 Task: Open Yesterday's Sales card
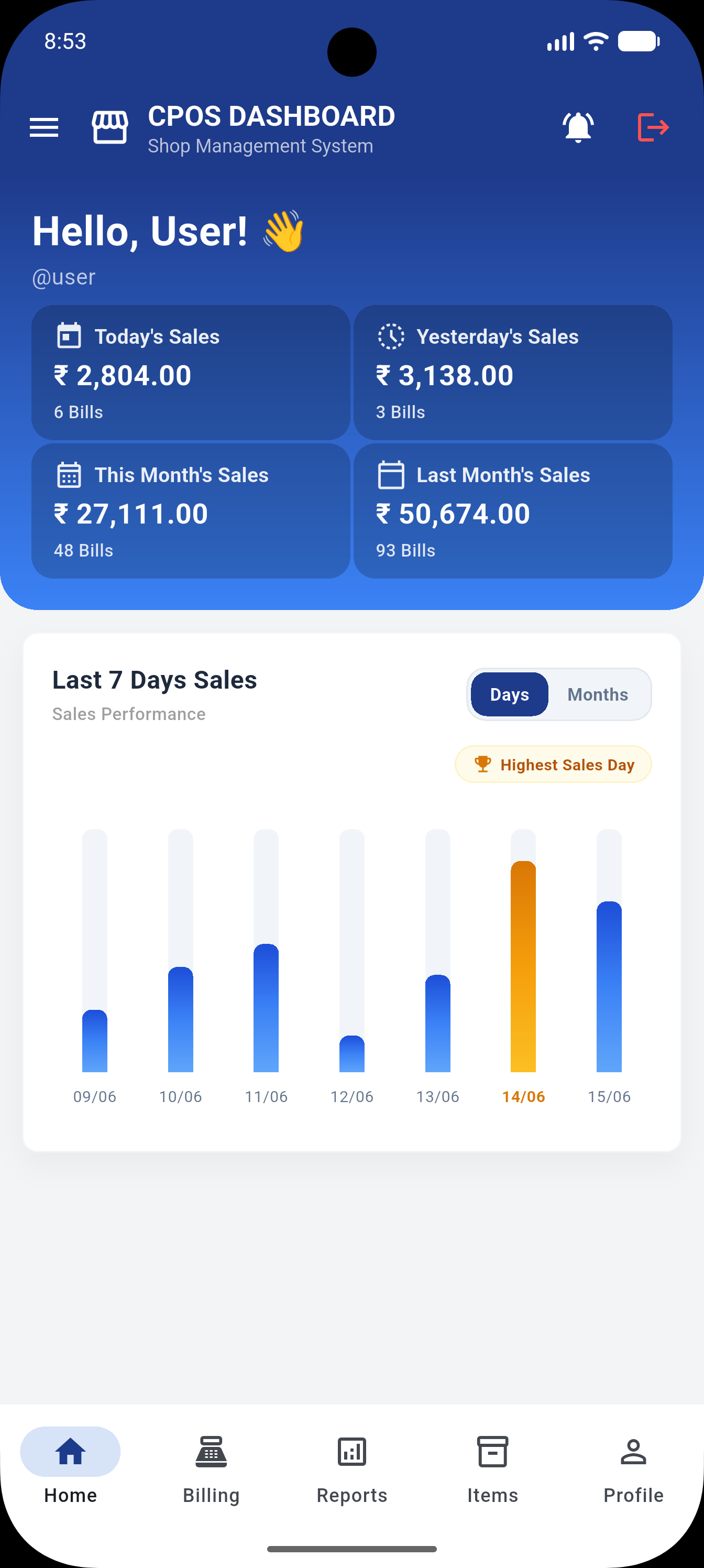(x=513, y=373)
